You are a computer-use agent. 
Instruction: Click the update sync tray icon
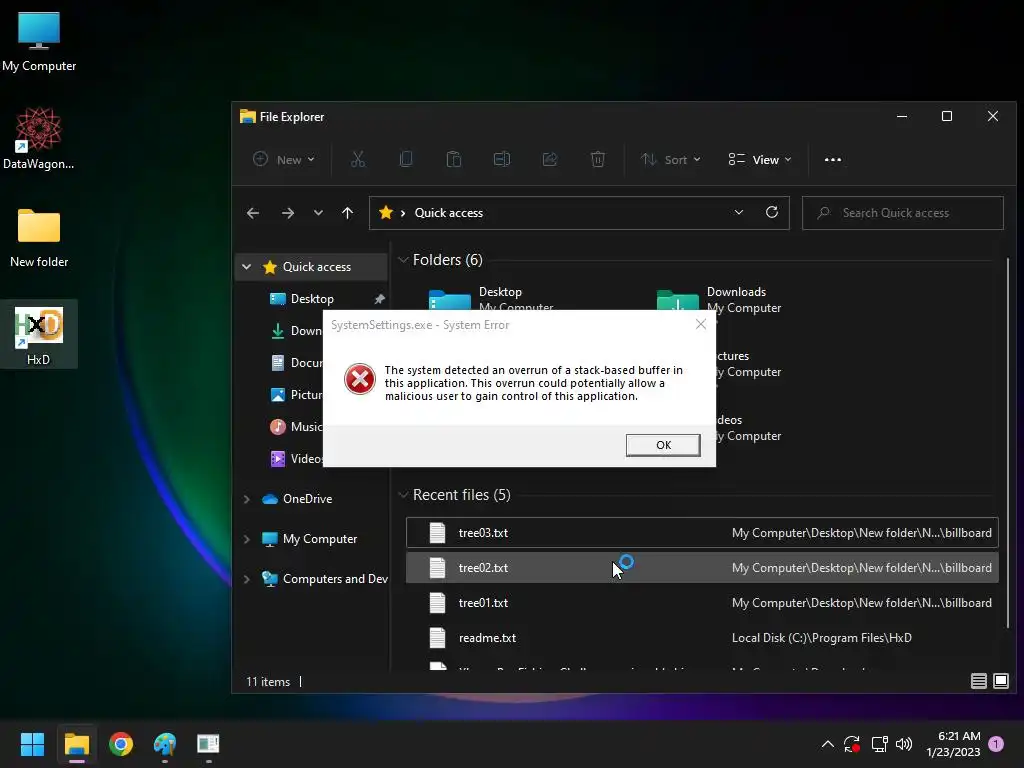pyautogui.click(x=852, y=744)
